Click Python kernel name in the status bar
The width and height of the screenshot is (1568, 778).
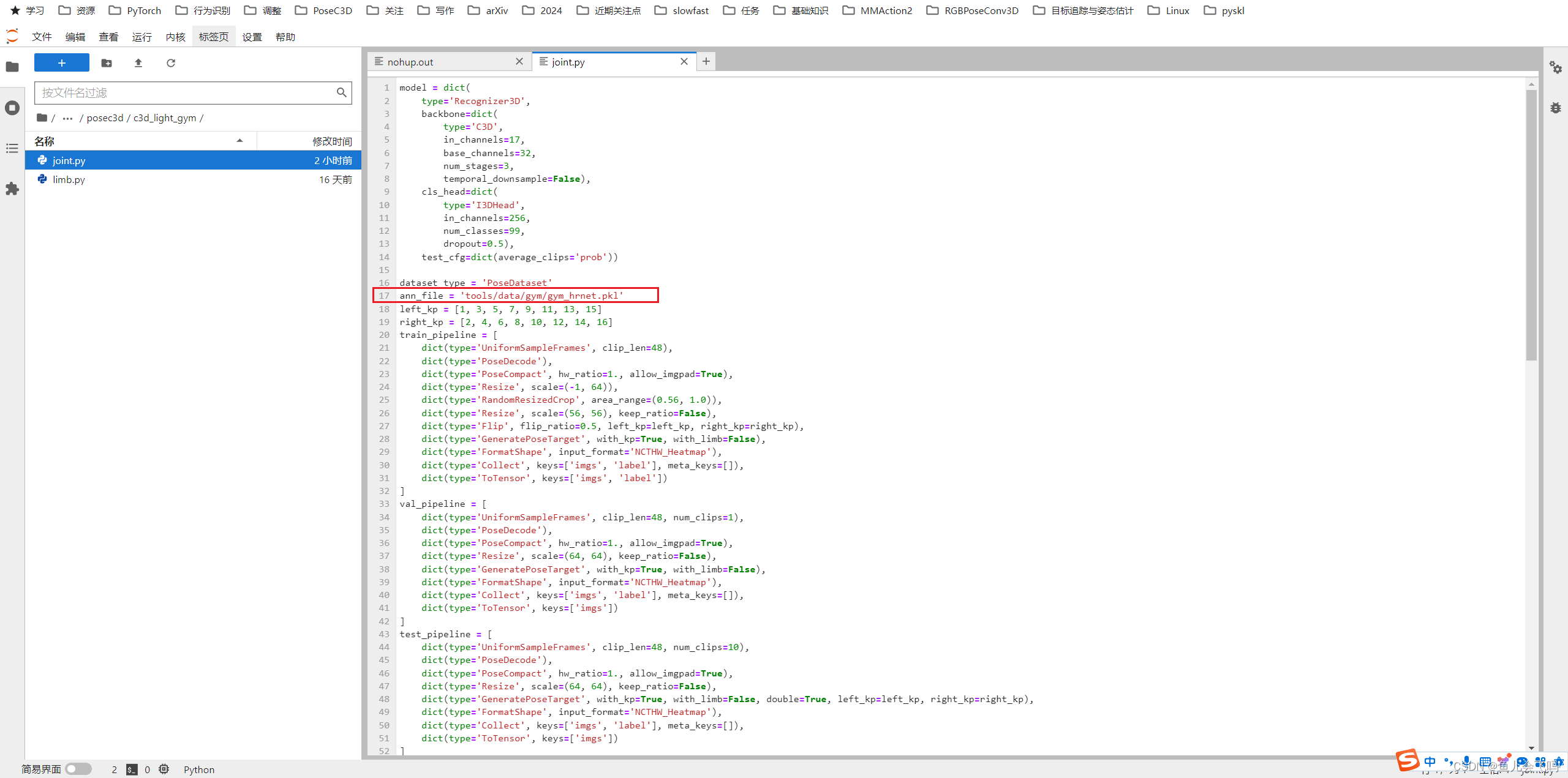tap(198, 769)
